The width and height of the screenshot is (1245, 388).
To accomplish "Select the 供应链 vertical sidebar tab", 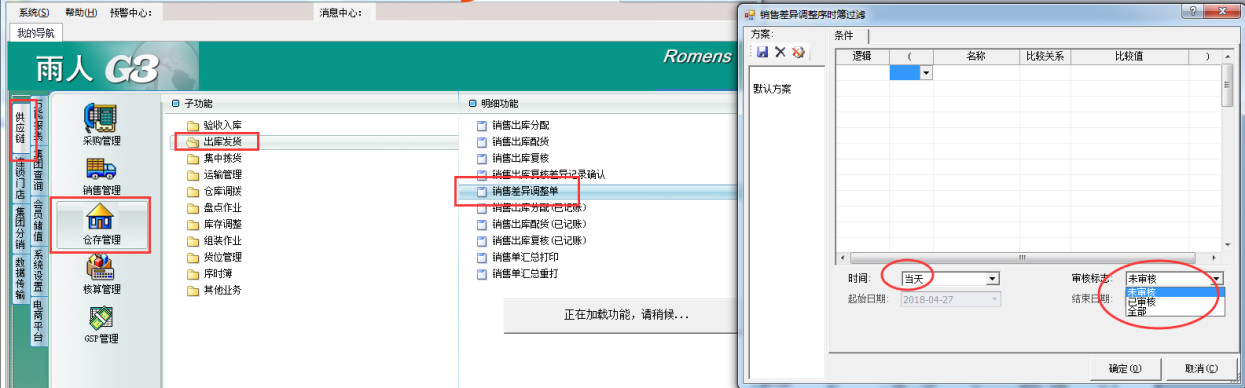I will (21, 127).
